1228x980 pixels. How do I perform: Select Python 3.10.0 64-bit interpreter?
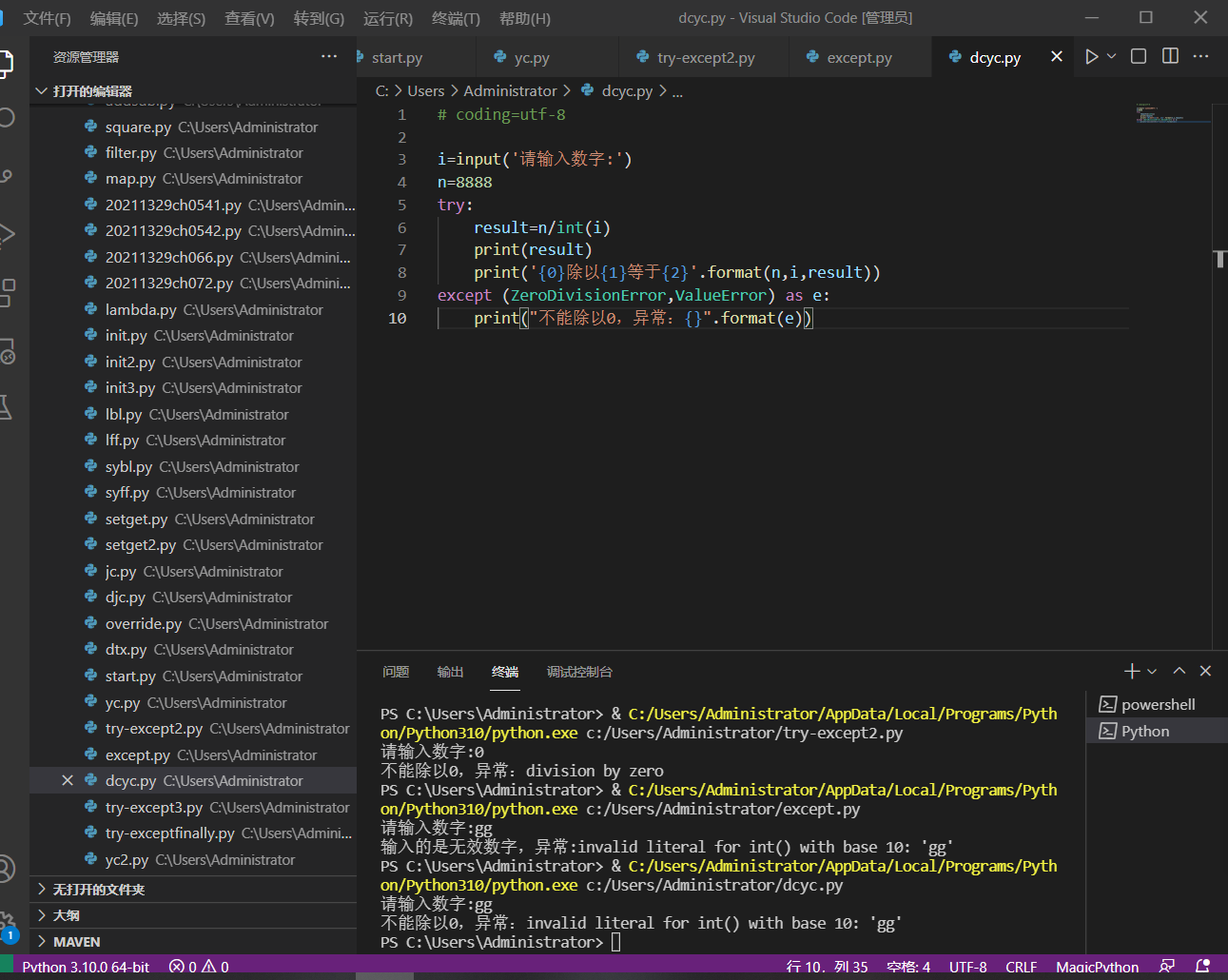coord(86,967)
